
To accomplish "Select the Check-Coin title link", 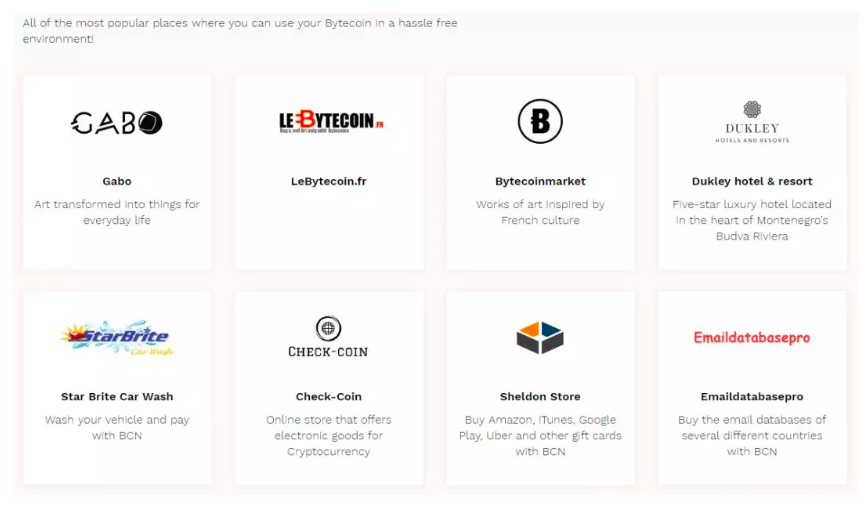I will click(x=329, y=397).
